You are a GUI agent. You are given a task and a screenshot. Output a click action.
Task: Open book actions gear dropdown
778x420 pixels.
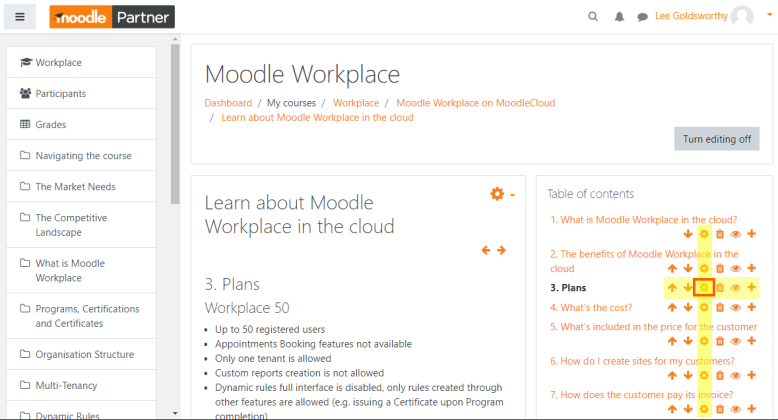click(x=502, y=194)
